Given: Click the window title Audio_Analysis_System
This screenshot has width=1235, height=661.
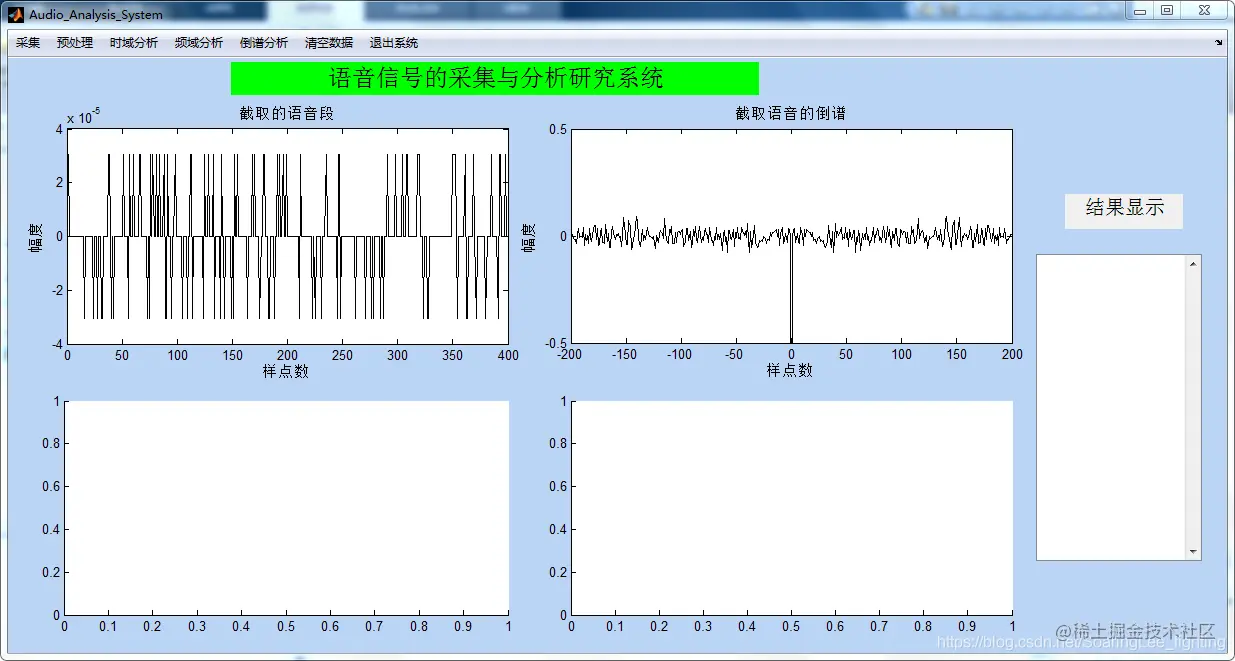Looking at the screenshot, I should coord(96,15).
